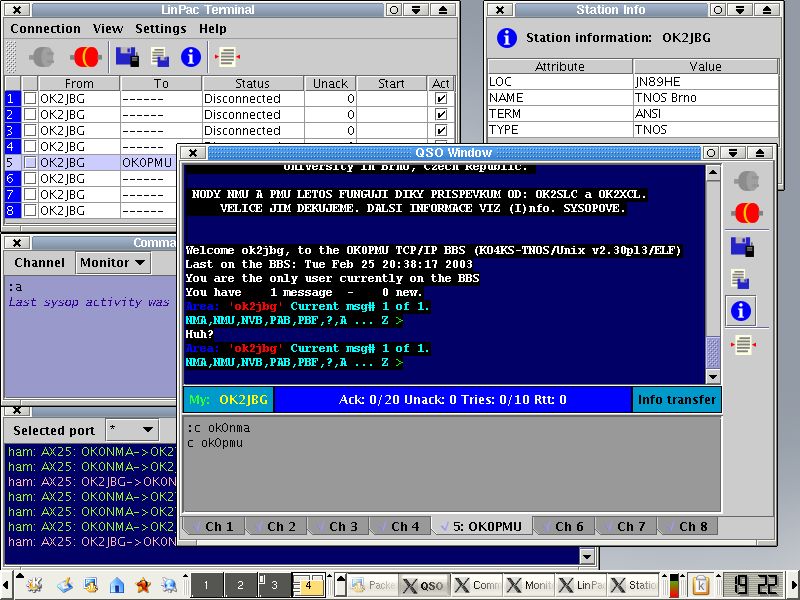800x600 pixels.
Task: Open the View menu
Action: tap(108, 29)
